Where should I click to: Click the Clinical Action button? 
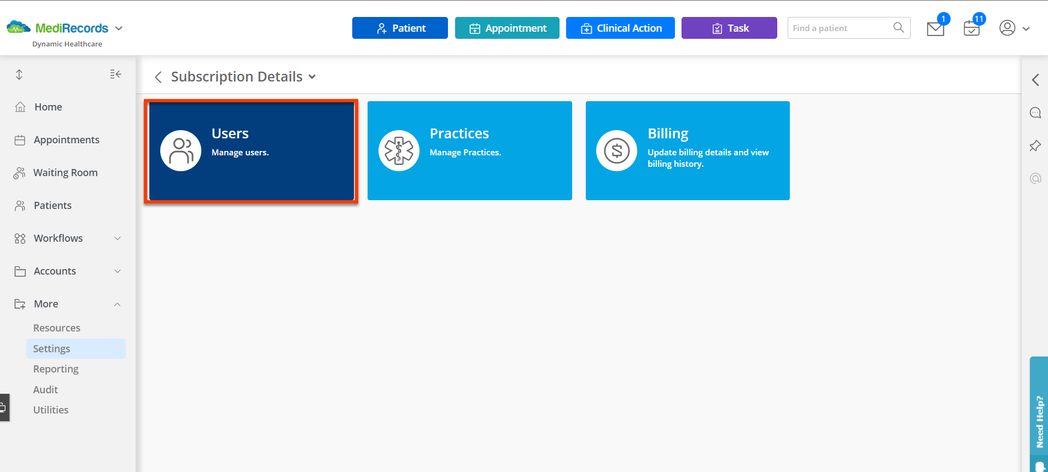pos(620,28)
